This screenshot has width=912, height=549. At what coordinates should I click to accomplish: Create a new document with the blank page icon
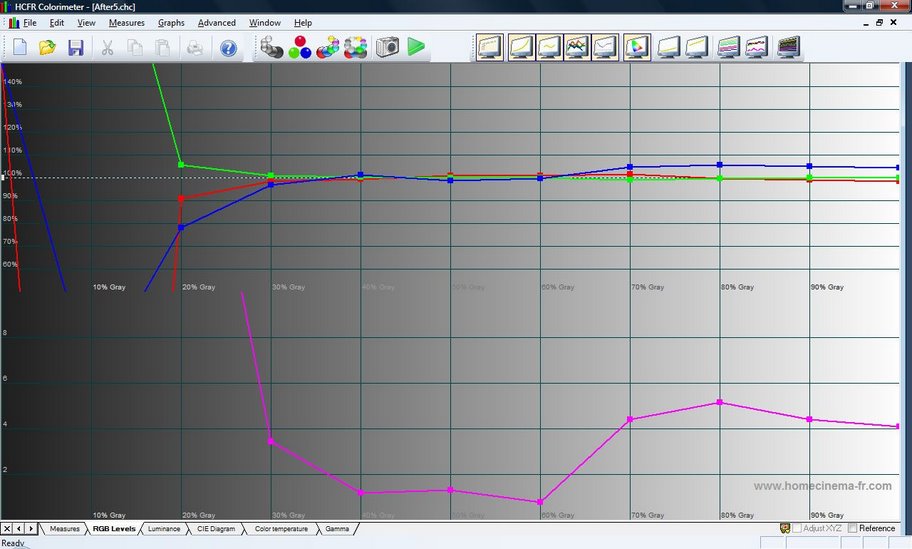click(20, 47)
